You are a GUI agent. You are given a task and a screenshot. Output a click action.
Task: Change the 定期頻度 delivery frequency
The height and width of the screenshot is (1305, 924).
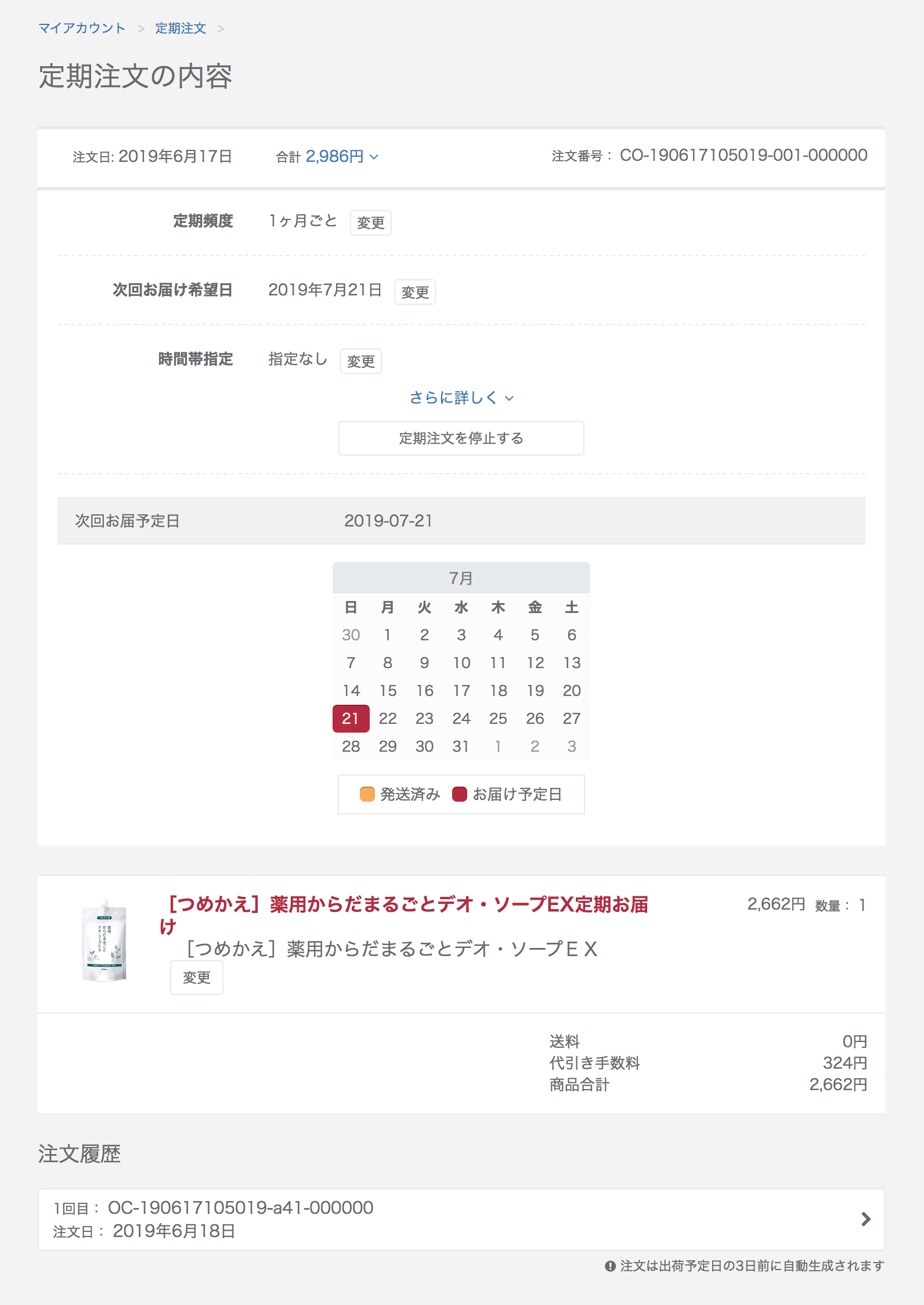[370, 223]
